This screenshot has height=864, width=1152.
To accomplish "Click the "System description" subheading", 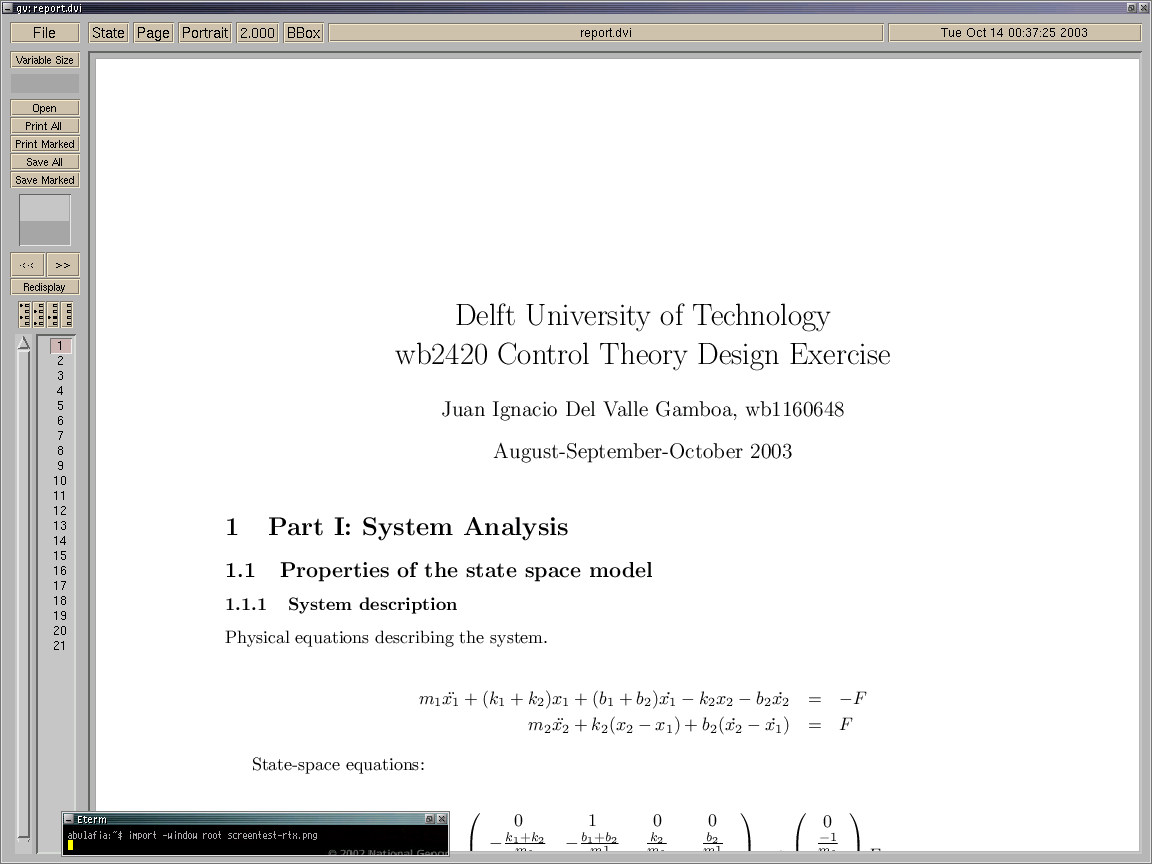I will 372,605.
